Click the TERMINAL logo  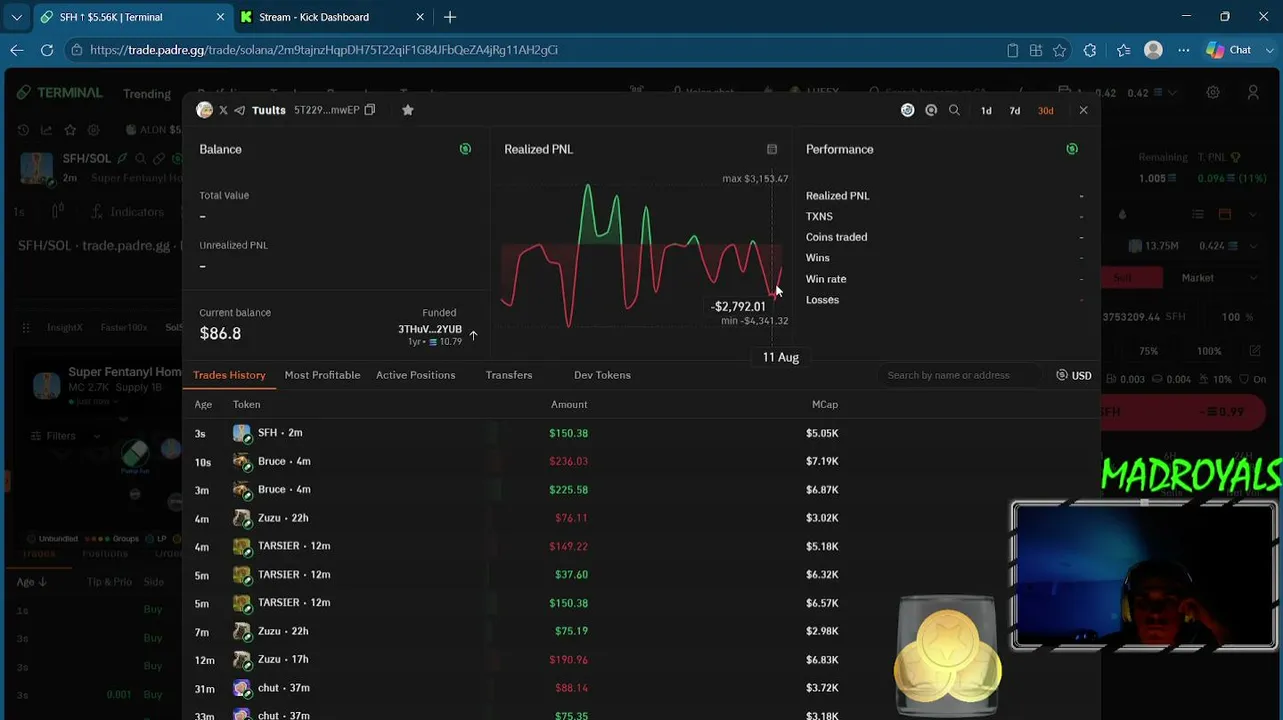(x=60, y=92)
